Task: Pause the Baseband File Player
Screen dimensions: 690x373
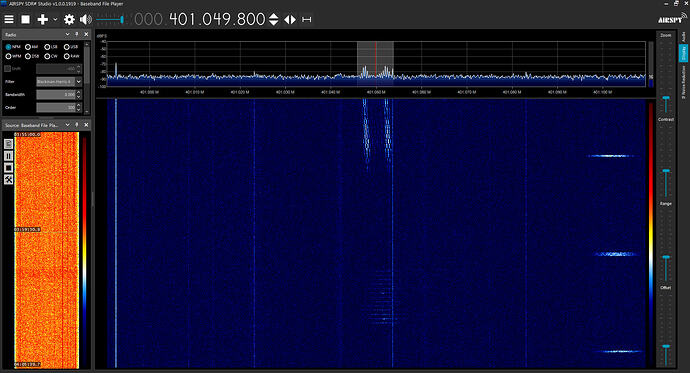Action: 8,156
